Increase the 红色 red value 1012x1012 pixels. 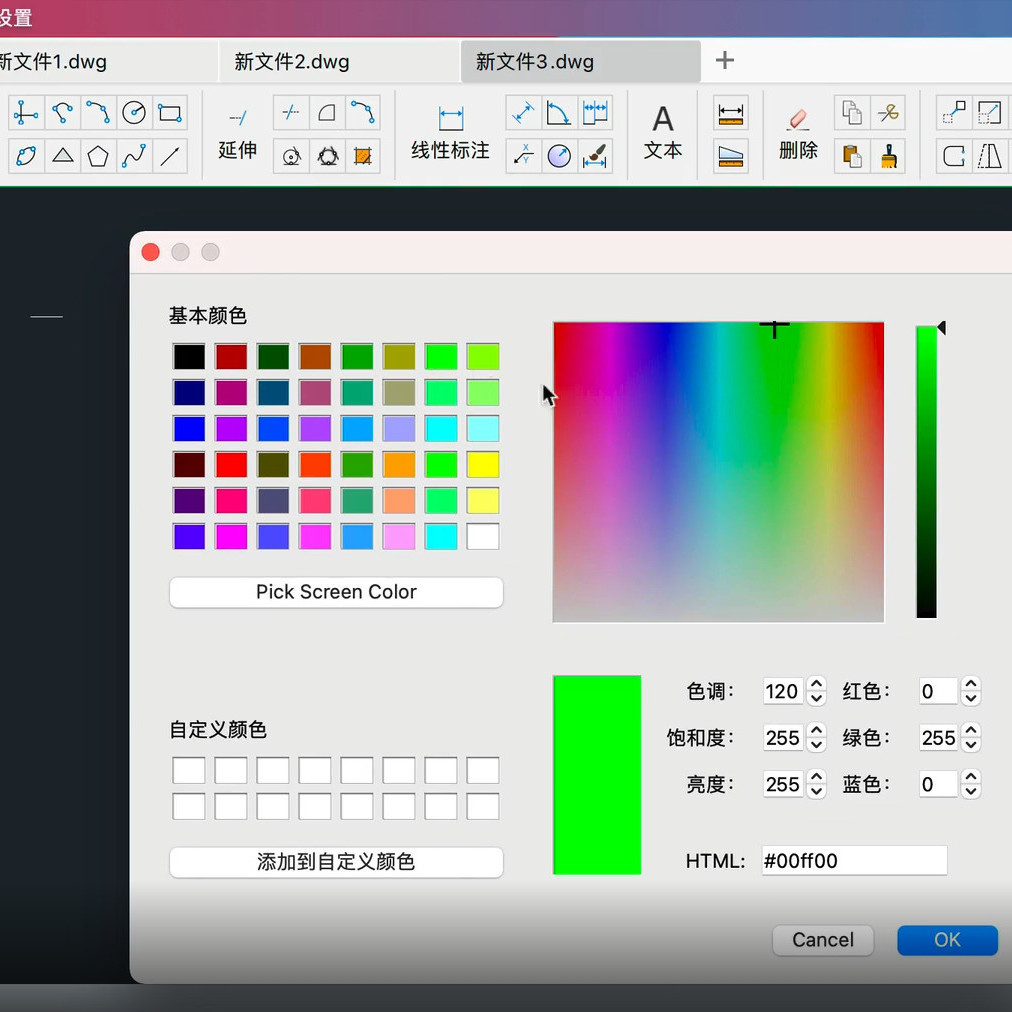point(971,683)
